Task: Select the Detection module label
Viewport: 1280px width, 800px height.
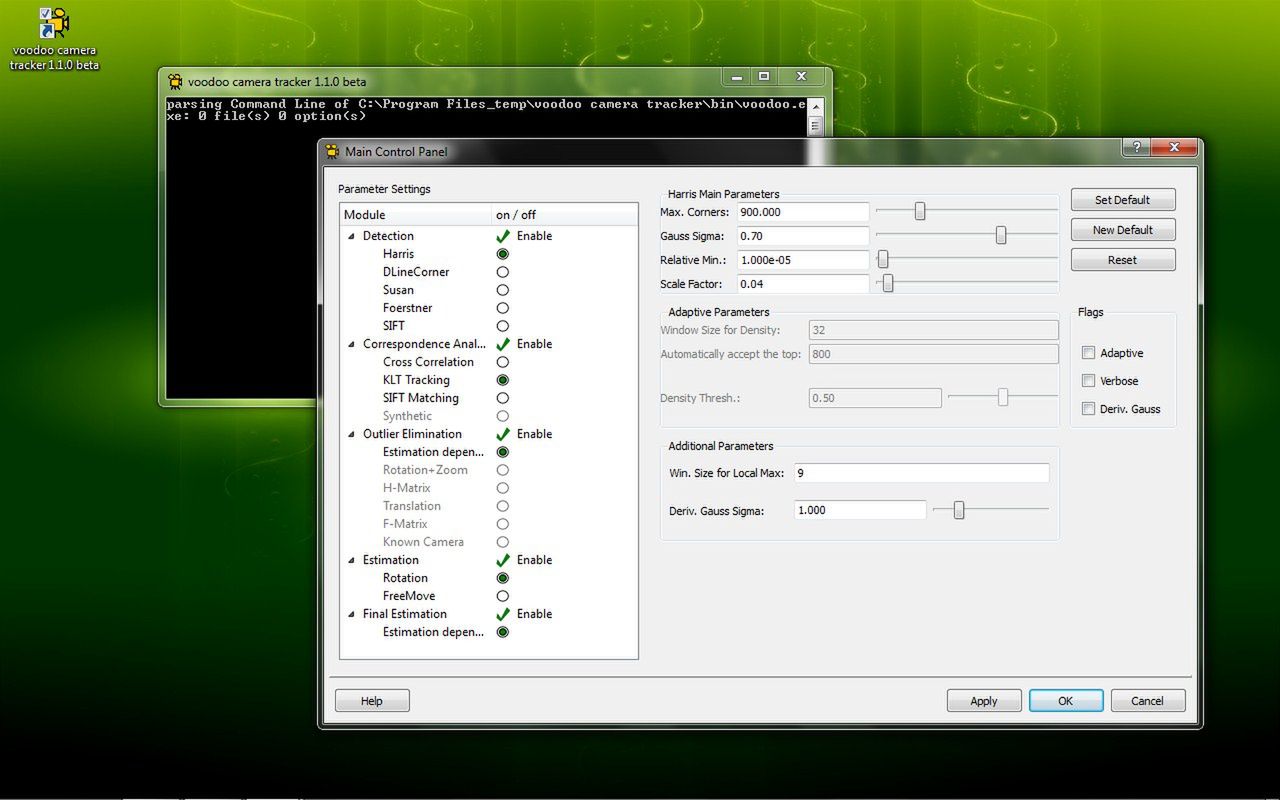Action: (388, 236)
